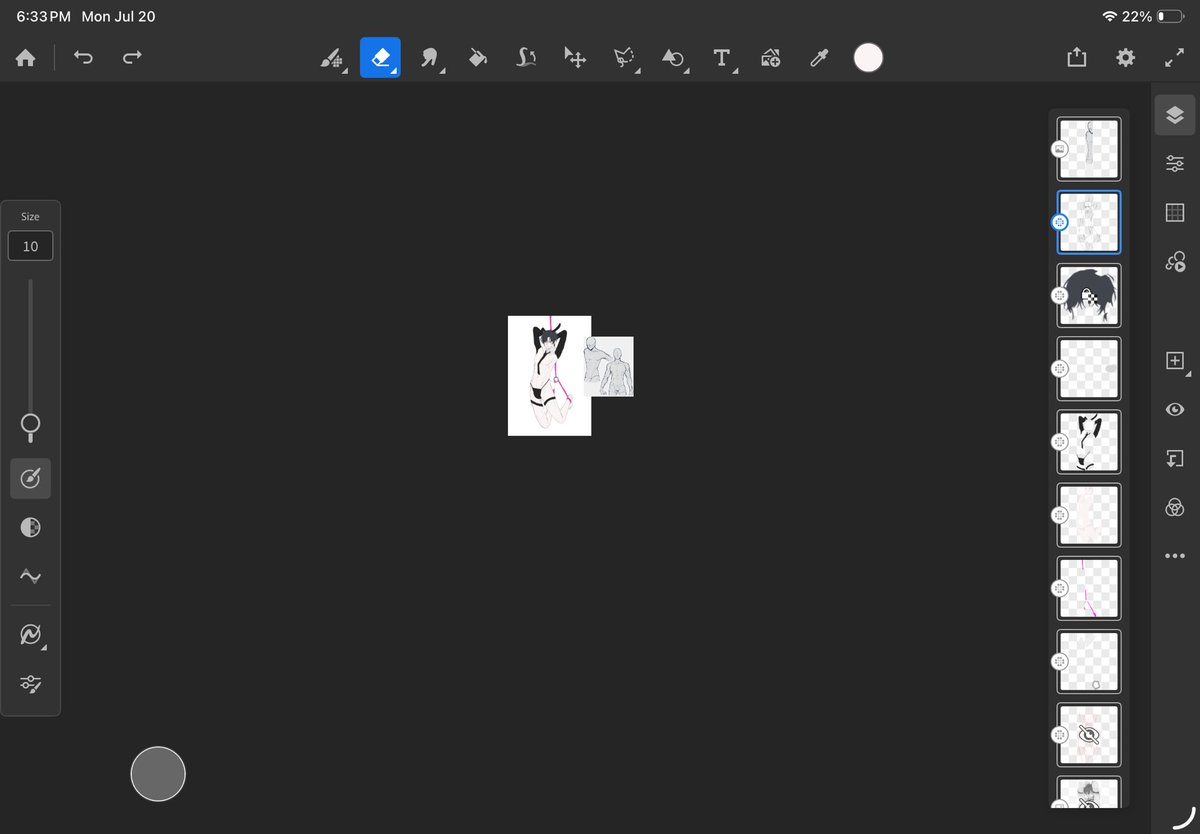Tap the Wi-Fi icon in status bar
Screen dimensions: 1200x834
click(1109, 17)
